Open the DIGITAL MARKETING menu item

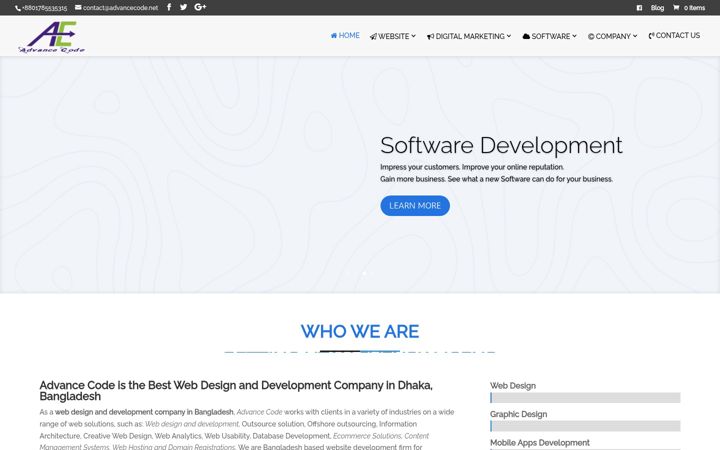pos(469,36)
